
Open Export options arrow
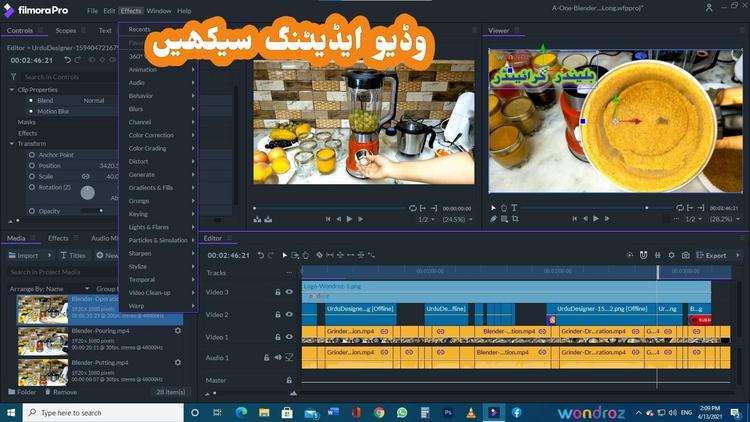[737, 255]
